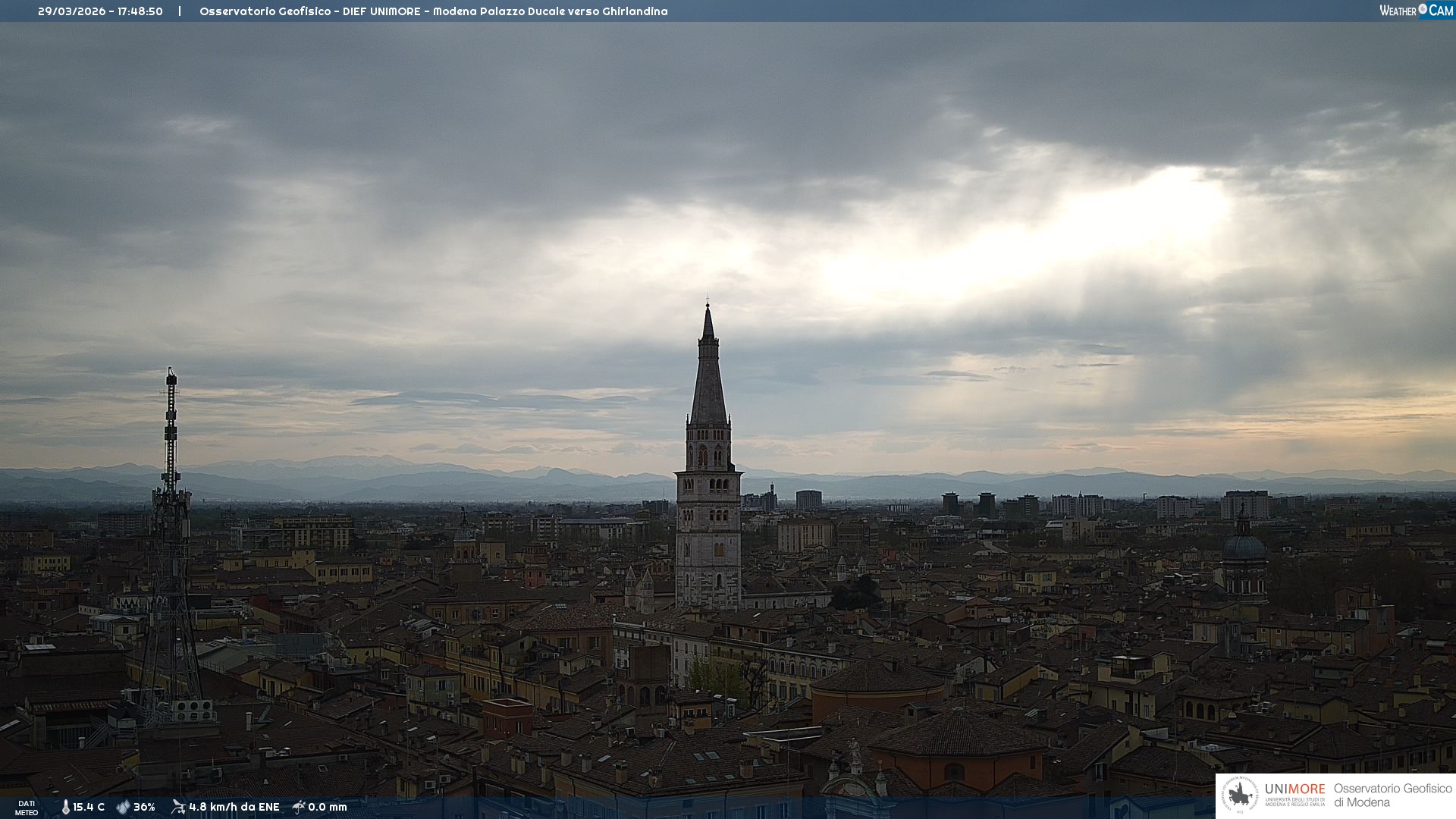The height and width of the screenshot is (819, 1456).
Task: Click the DATI METEO label
Action: [x=27, y=808]
